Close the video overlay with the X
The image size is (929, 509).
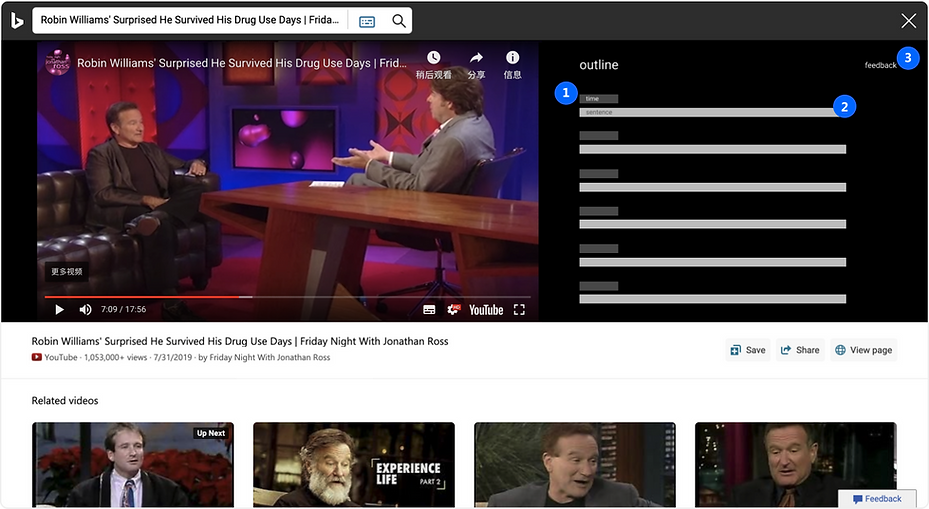pos(908,21)
